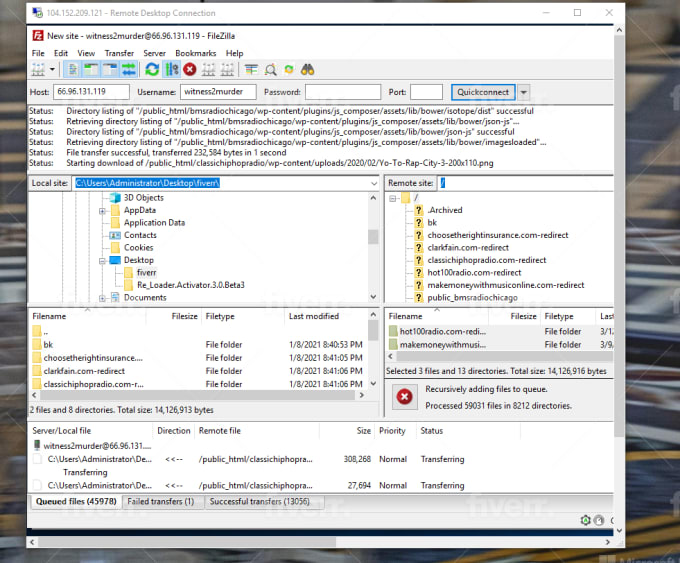Open the Bookmarks menu
This screenshot has width=680, height=563.
[196, 53]
